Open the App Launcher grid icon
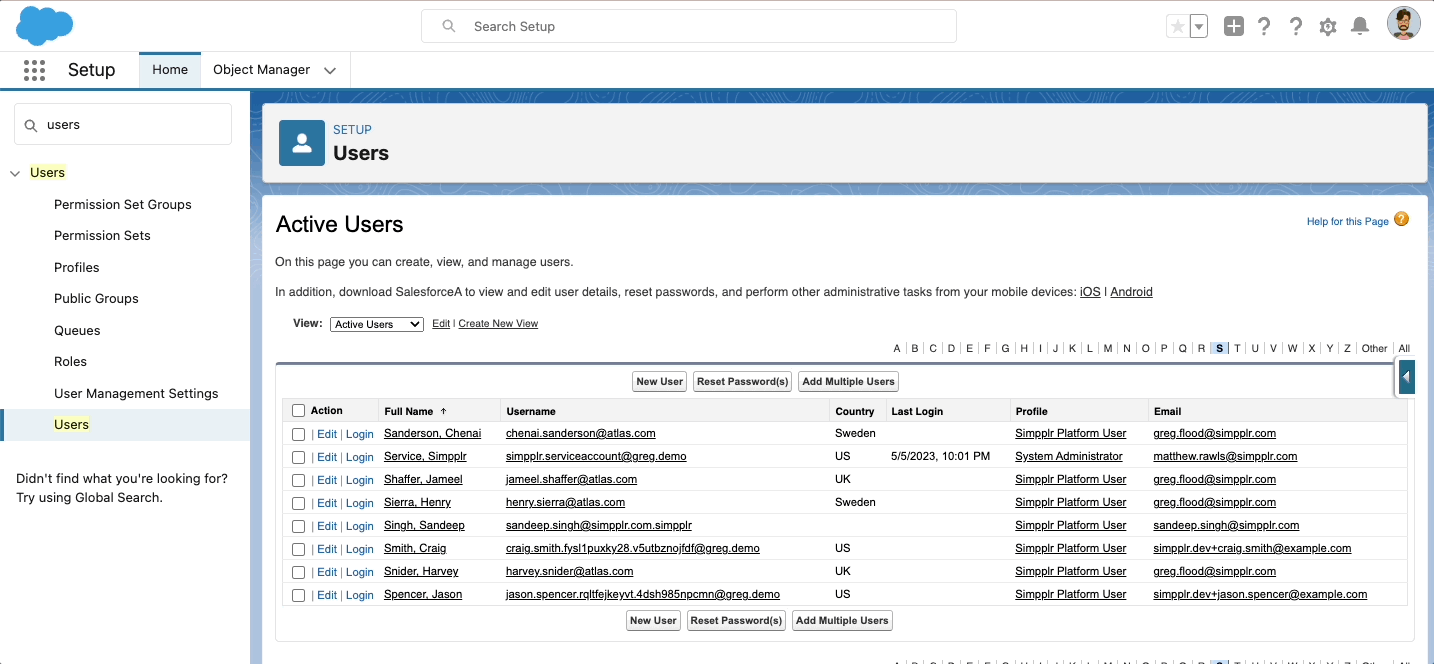The height and width of the screenshot is (664, 1434). pyautogui.click(x=34, y=69)
